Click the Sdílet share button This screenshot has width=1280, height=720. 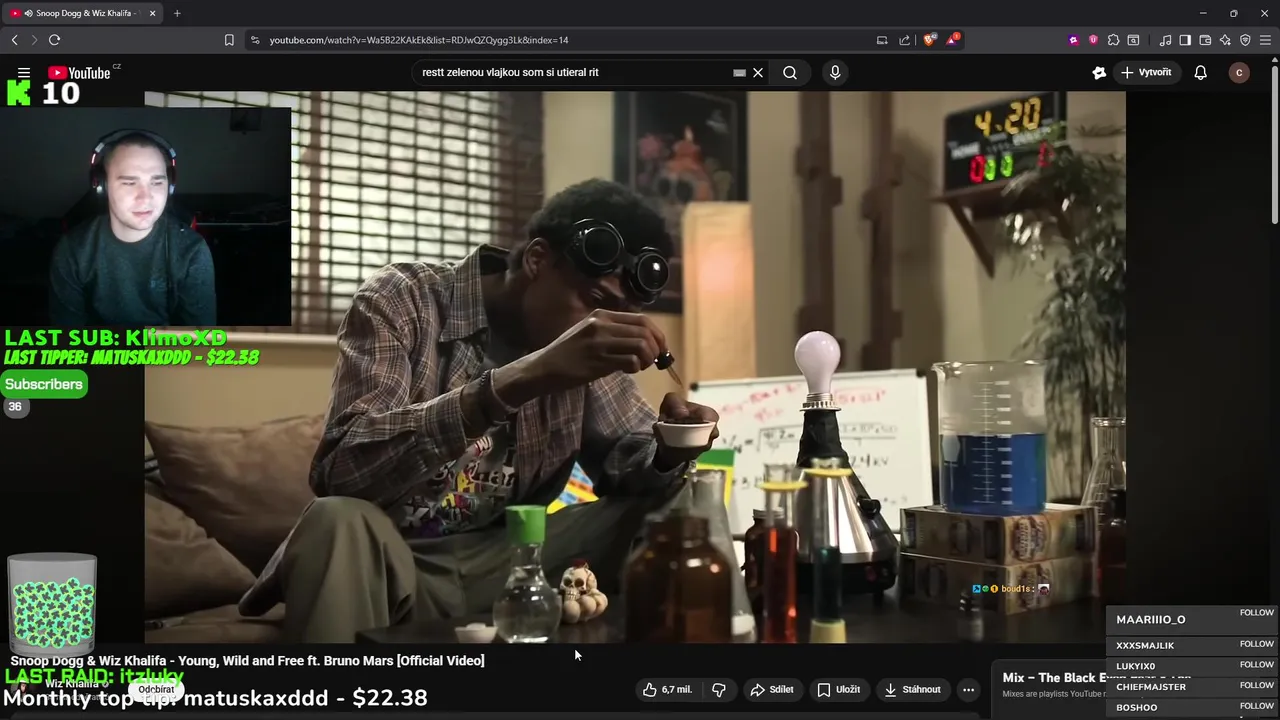(772, 689)
